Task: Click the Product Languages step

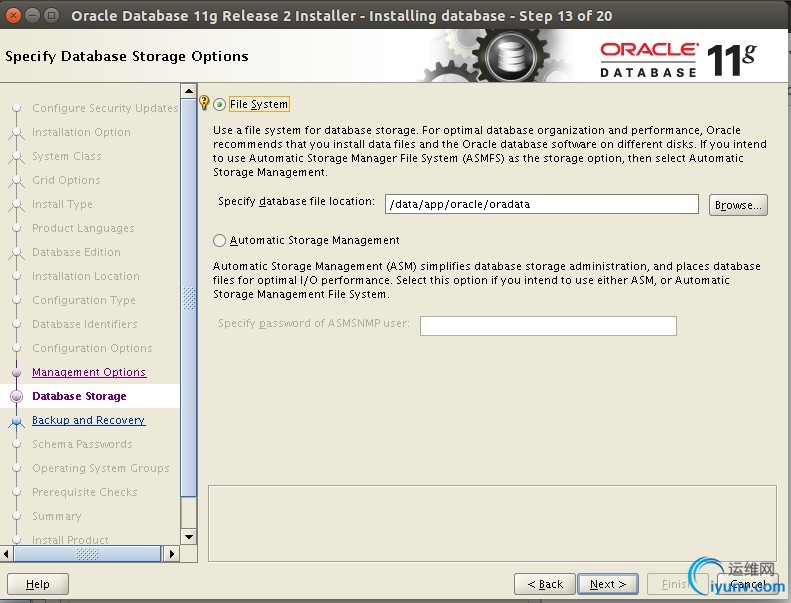Action: click(83, 228)
